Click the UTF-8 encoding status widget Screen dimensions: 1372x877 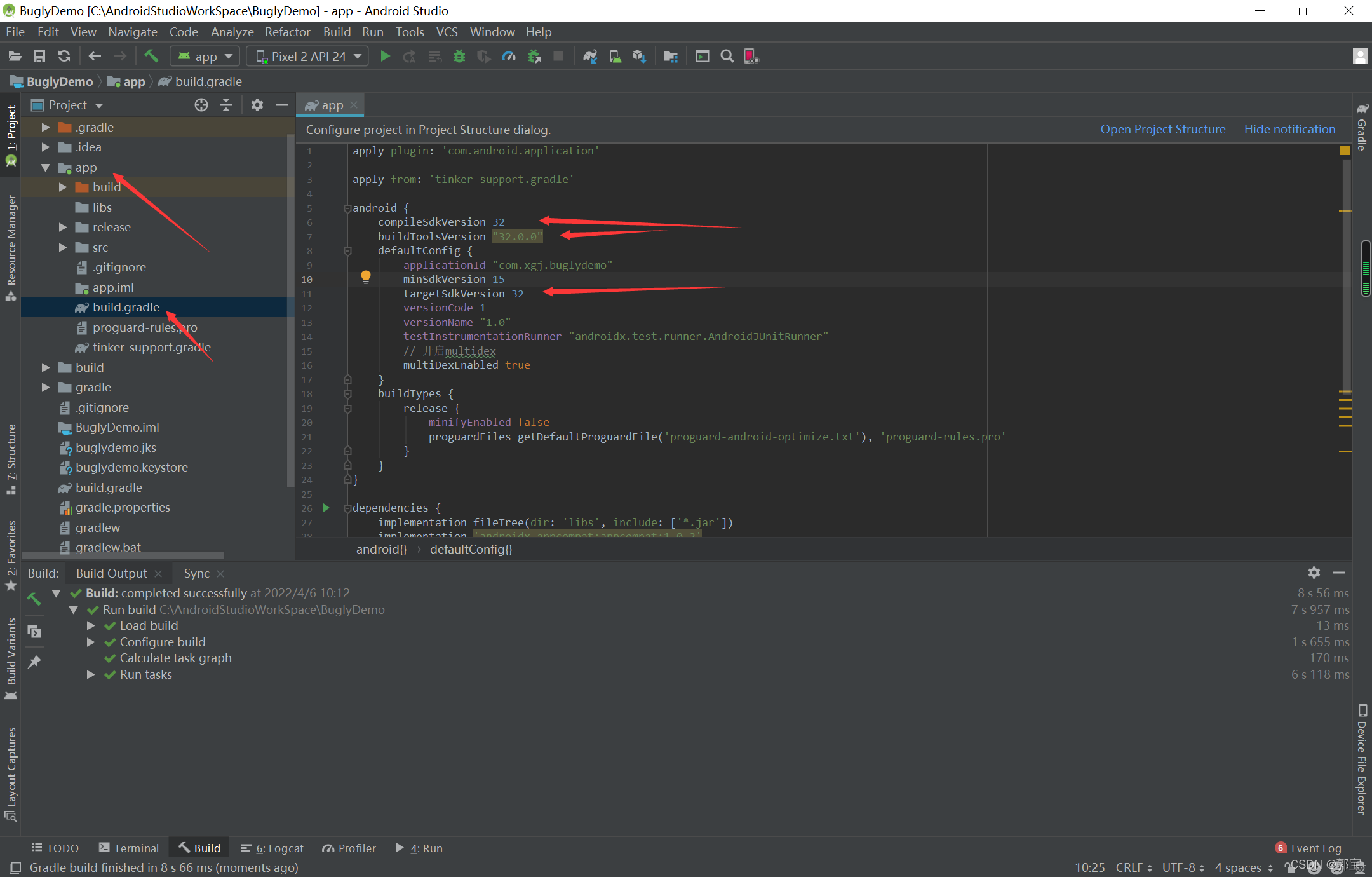(1184, 867)
